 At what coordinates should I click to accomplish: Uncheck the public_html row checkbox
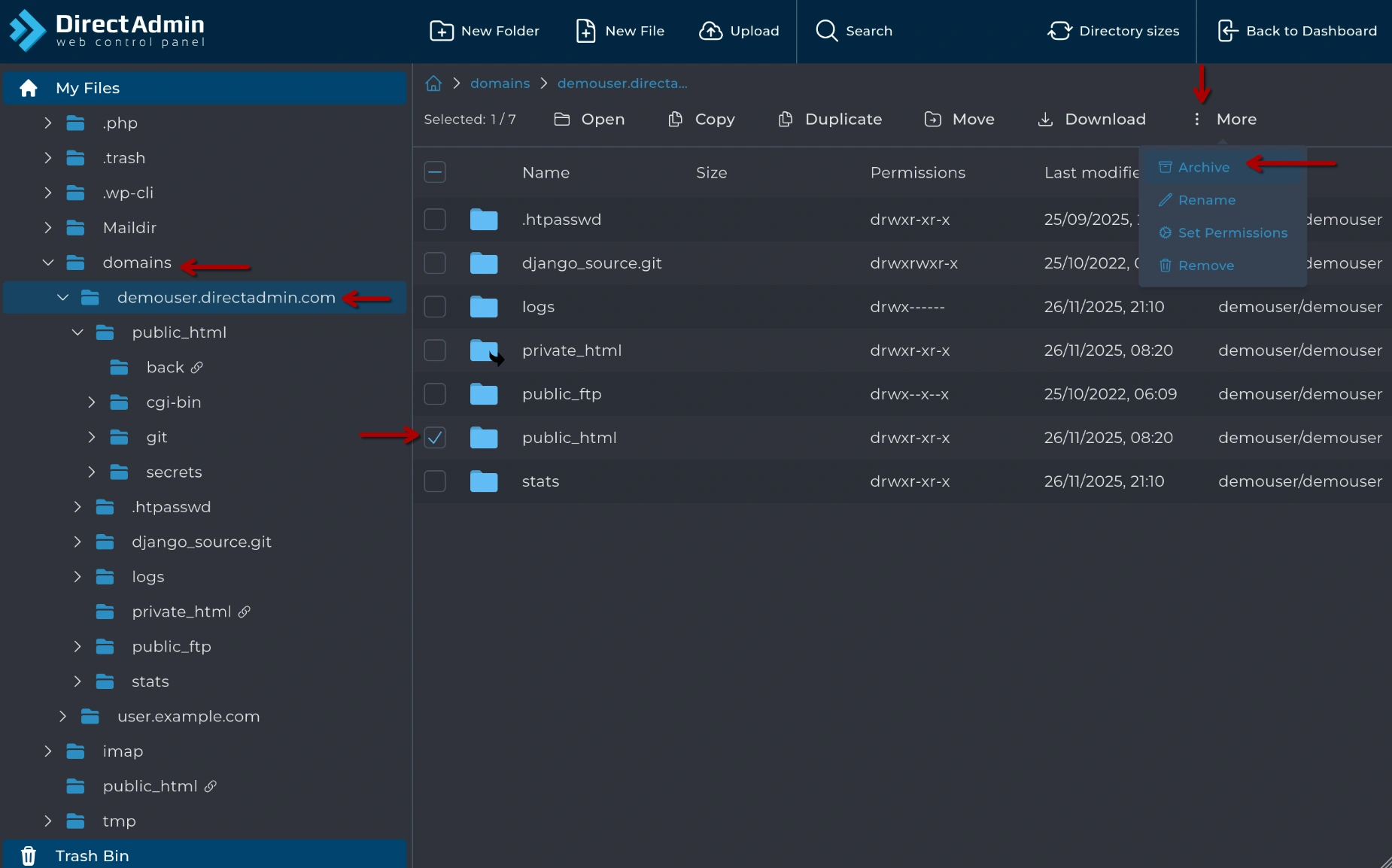[x=435, y=438]
